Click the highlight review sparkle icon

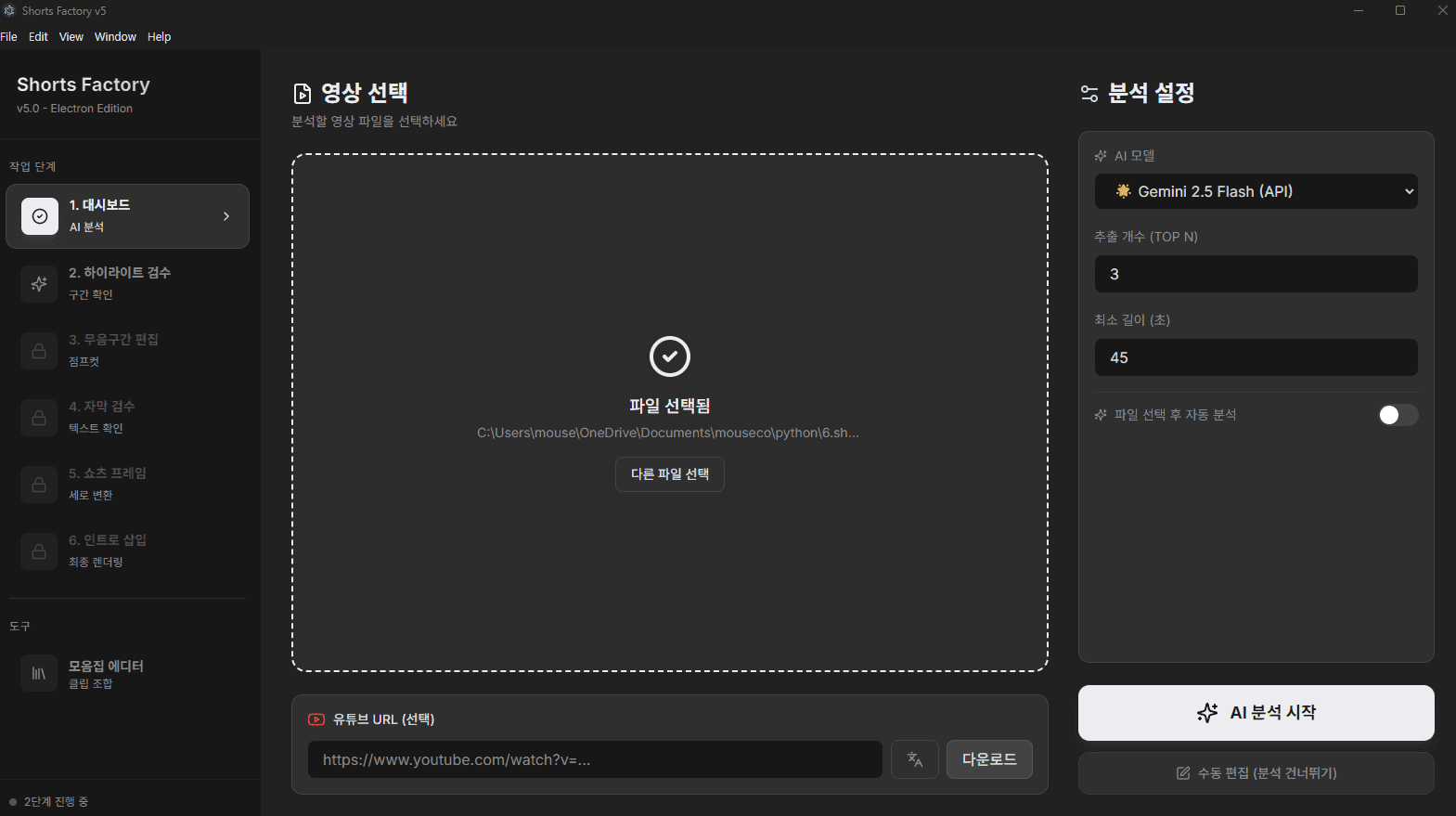click(39, 284)
